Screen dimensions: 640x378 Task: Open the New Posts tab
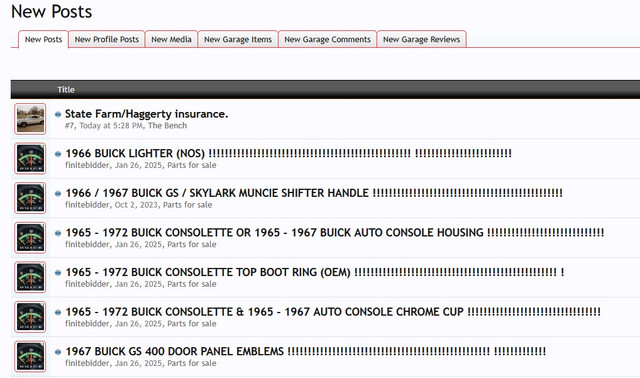pyautogui.click(x=43, y=39)
